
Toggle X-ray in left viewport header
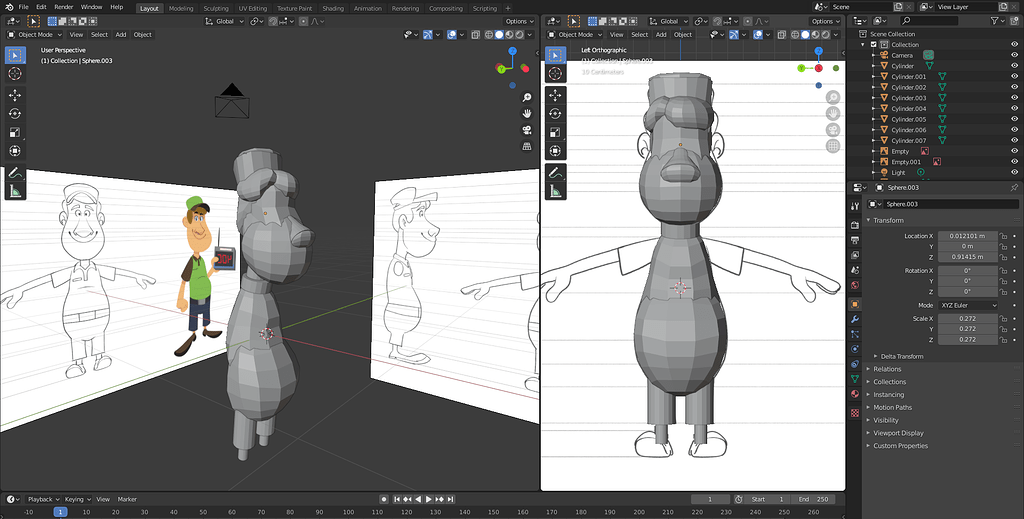click(x=475, y=35)
